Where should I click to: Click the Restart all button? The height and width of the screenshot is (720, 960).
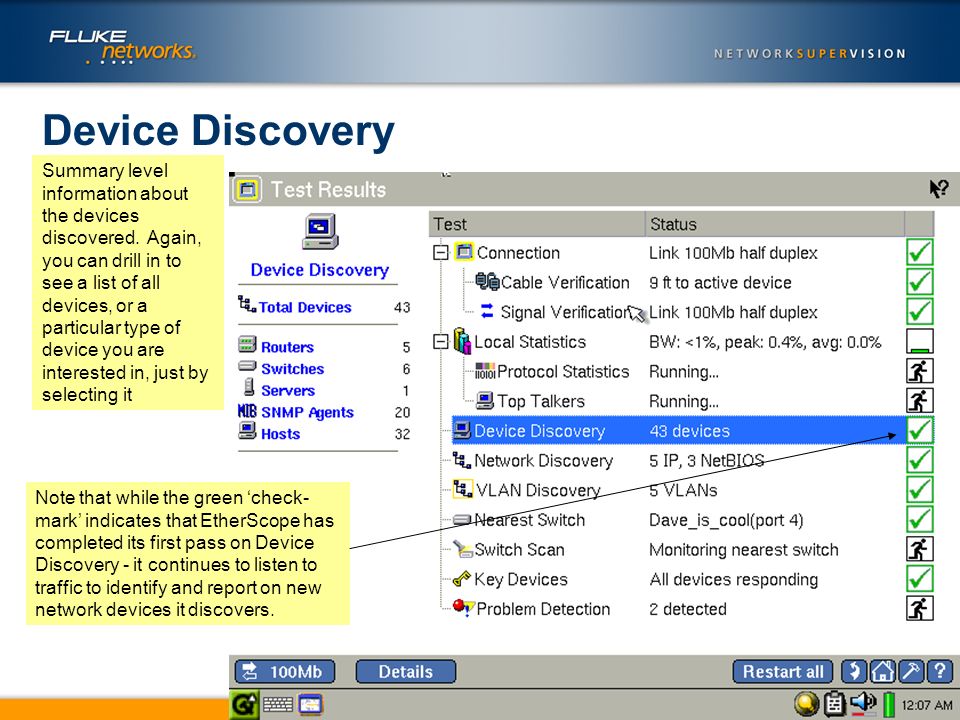(782, 672)
